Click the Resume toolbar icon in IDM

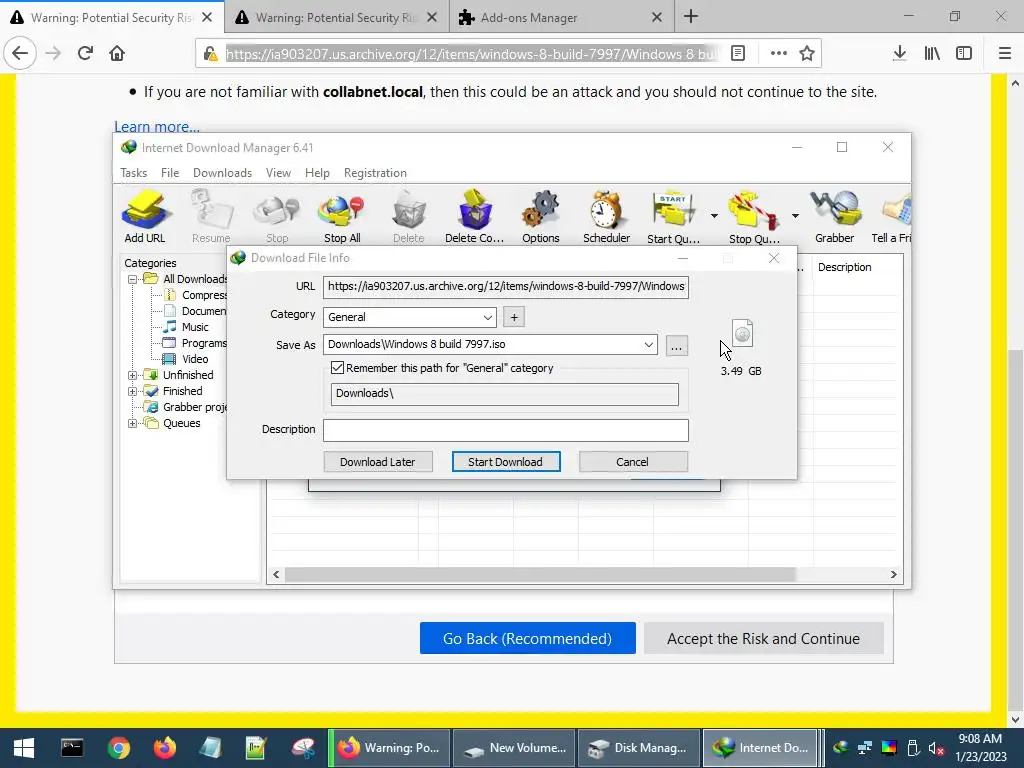pyautogui.click(x=211, y=217)
